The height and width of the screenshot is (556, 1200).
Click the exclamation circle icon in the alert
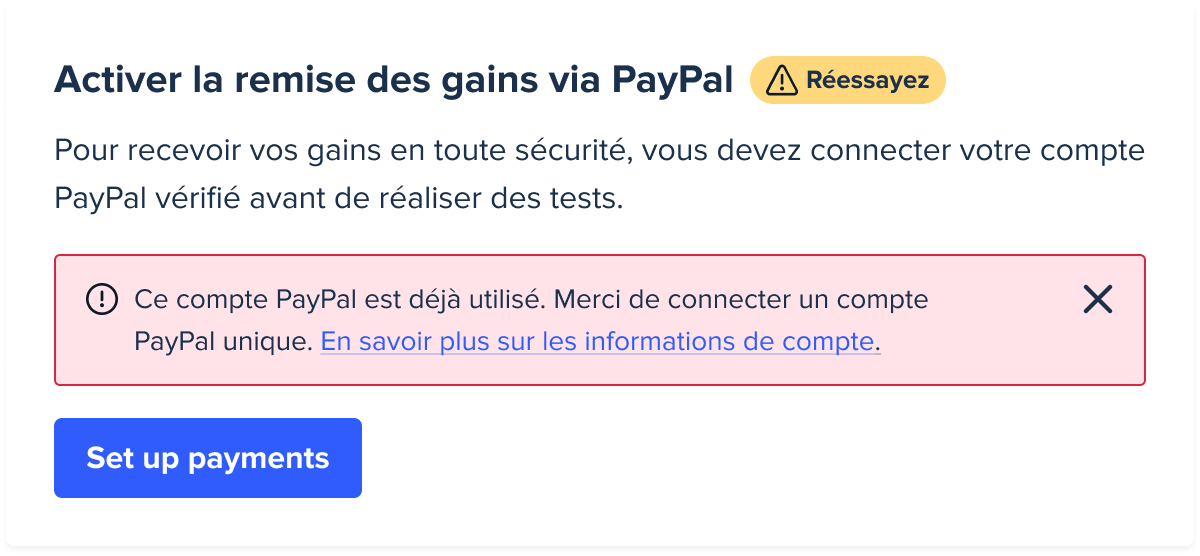(x=102, y=299)
